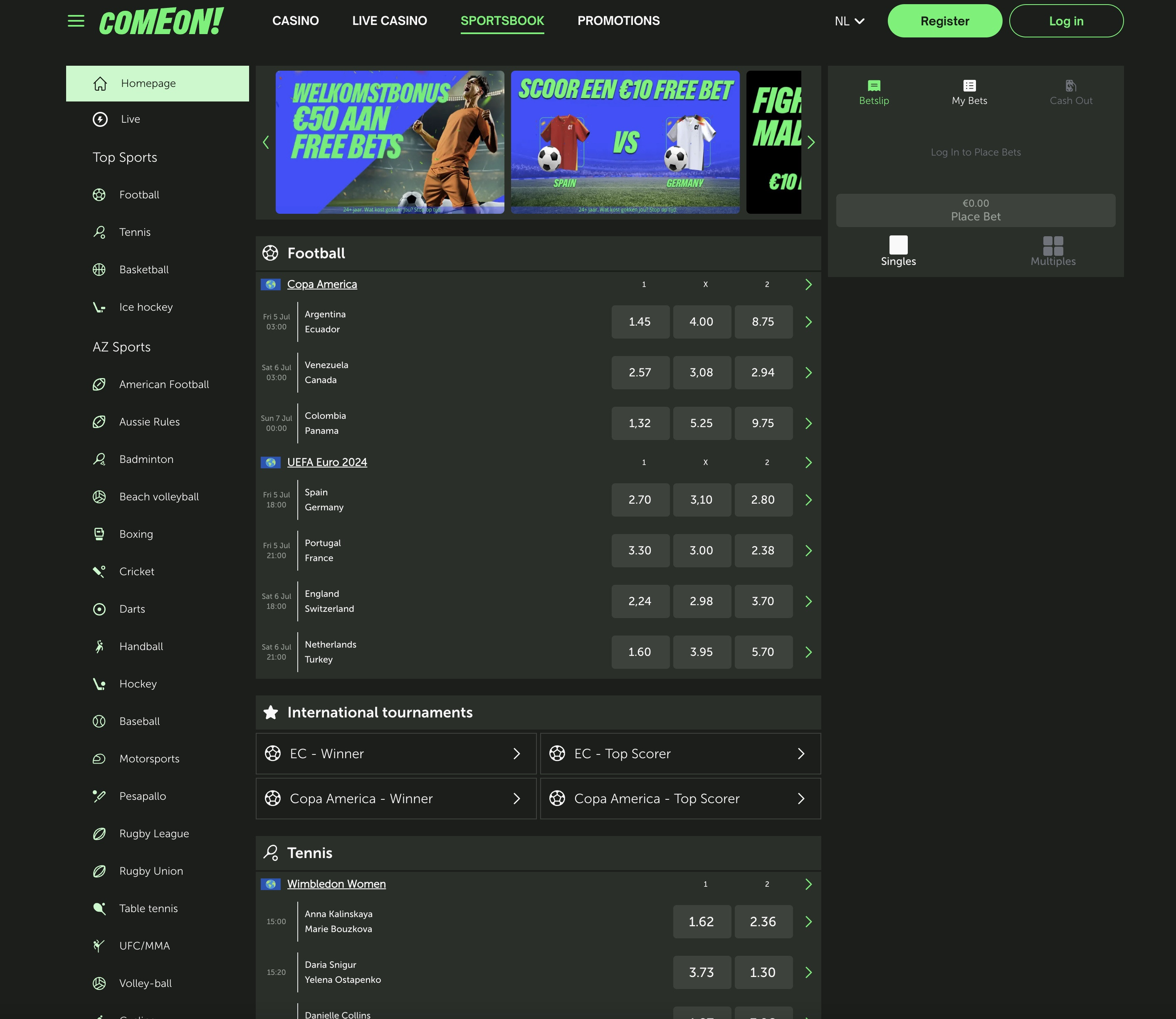This screenshot has height=1019, width=1176.
Task: Open the NL language dropdown
Action: pos(849,20)
